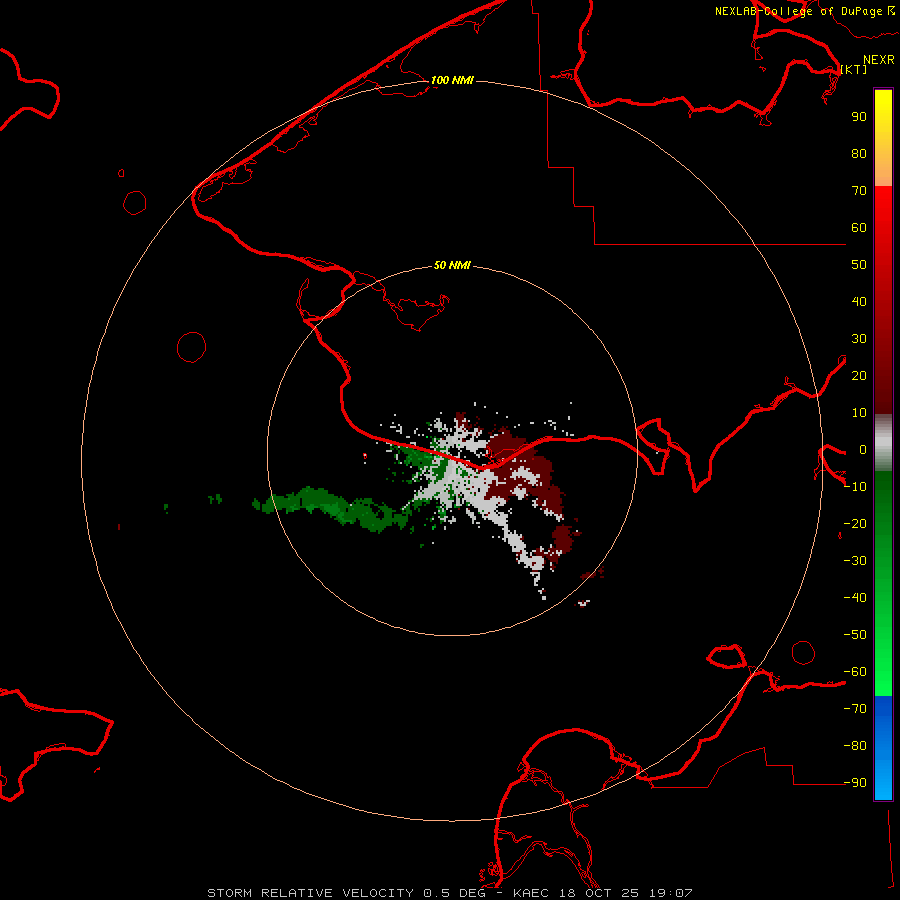Viewport: 900px width, 900px height.
Task: Click the positive 10 scale label
Action: pyautogui.click(x=859, y=413)
